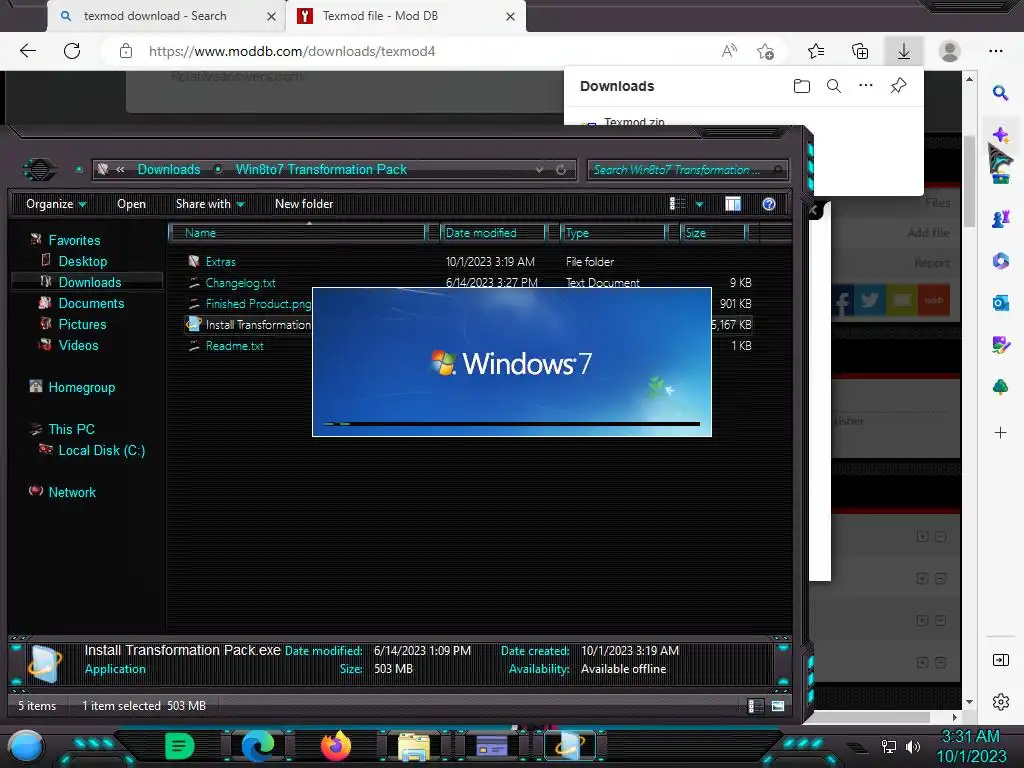
Task: Open Outlook icon in Edge sidebar
Action: click(1000, 302)
